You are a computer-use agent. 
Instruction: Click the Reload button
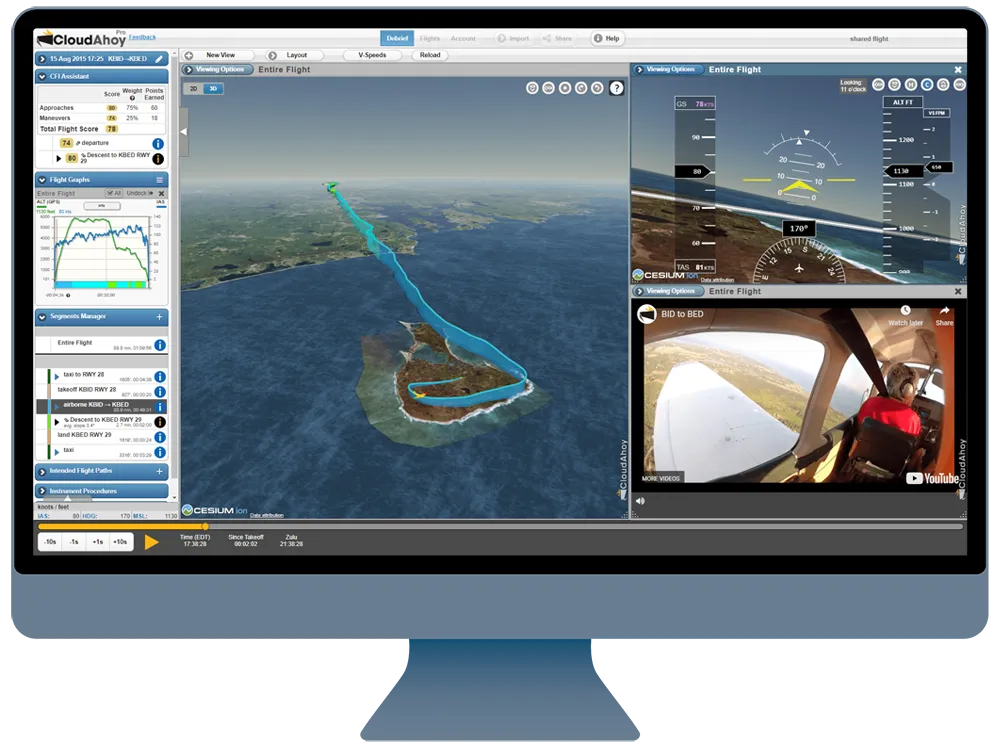click(x=430, y=55)
